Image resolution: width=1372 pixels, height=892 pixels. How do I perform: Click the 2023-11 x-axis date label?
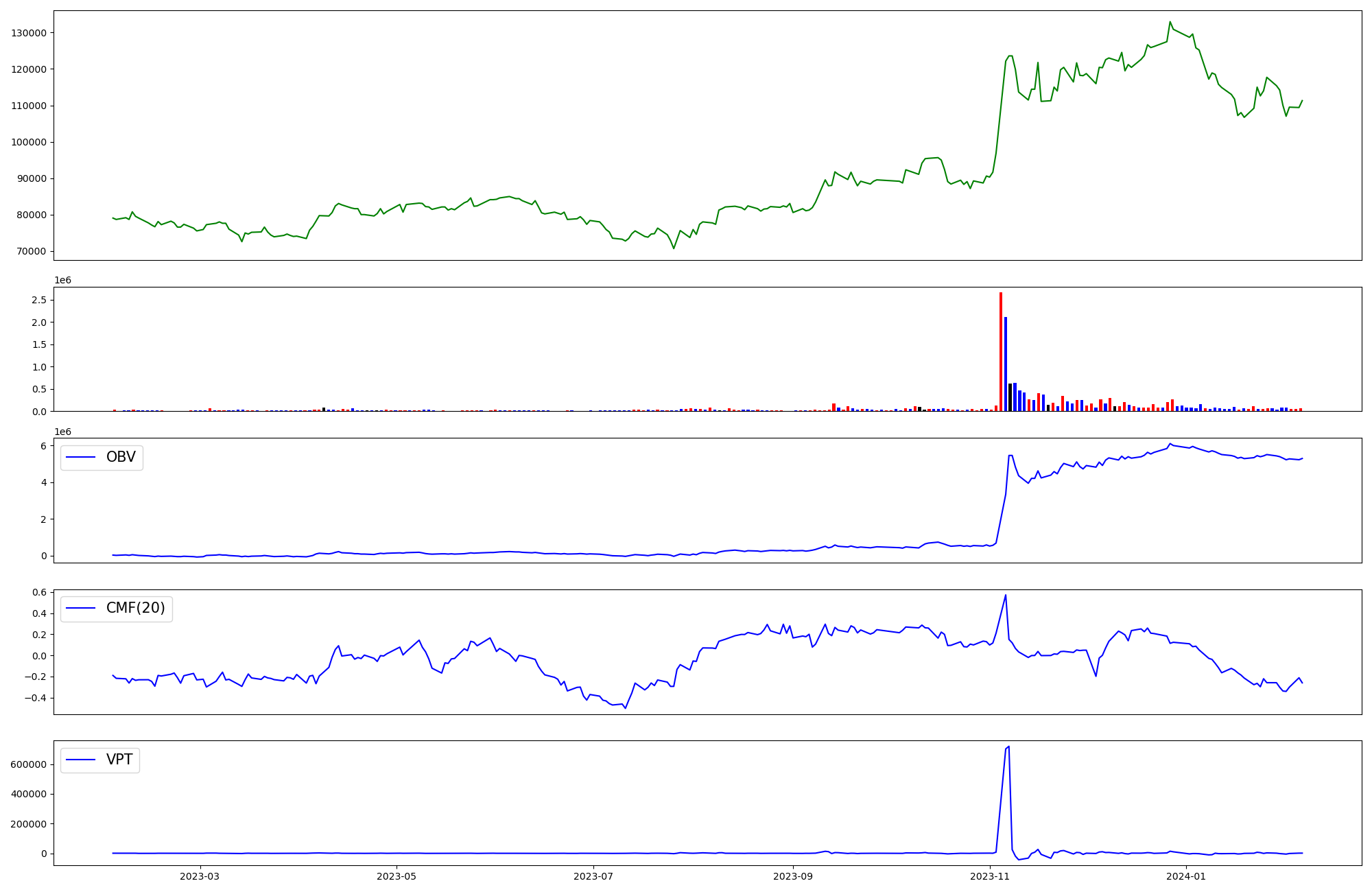(x=990, y=876)
